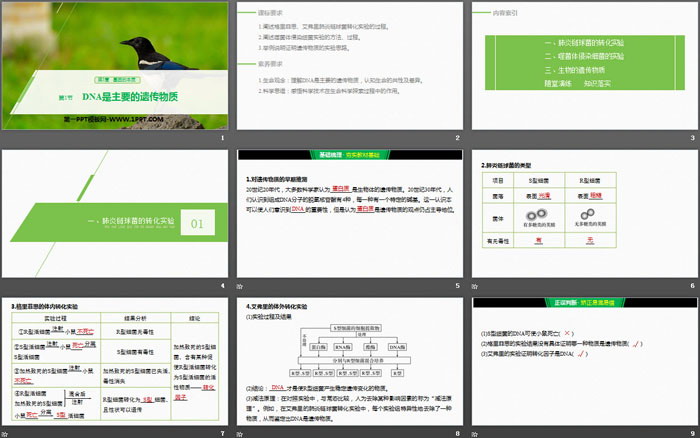Image resolution: width=700 pixels, height=438 pixels.
Task: Select slide 2 listing course requirements
Action: pyautogui.click(x=350, y=66)
